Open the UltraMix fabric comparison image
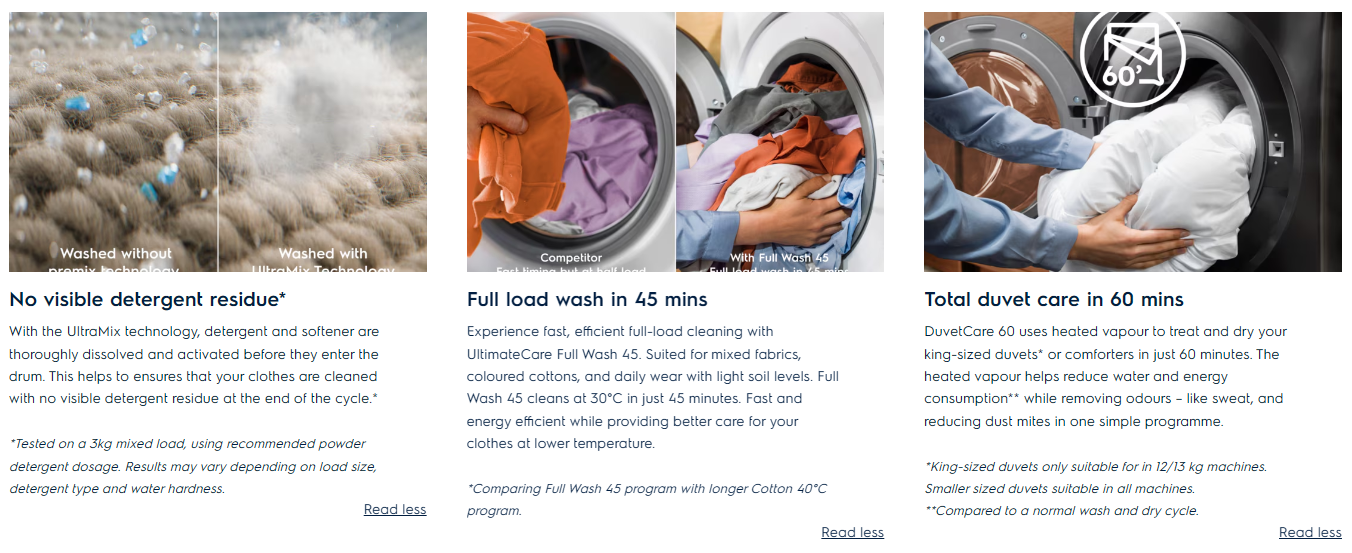The height and width of the screenshot is (553, 1352). (x=218, y=142)
